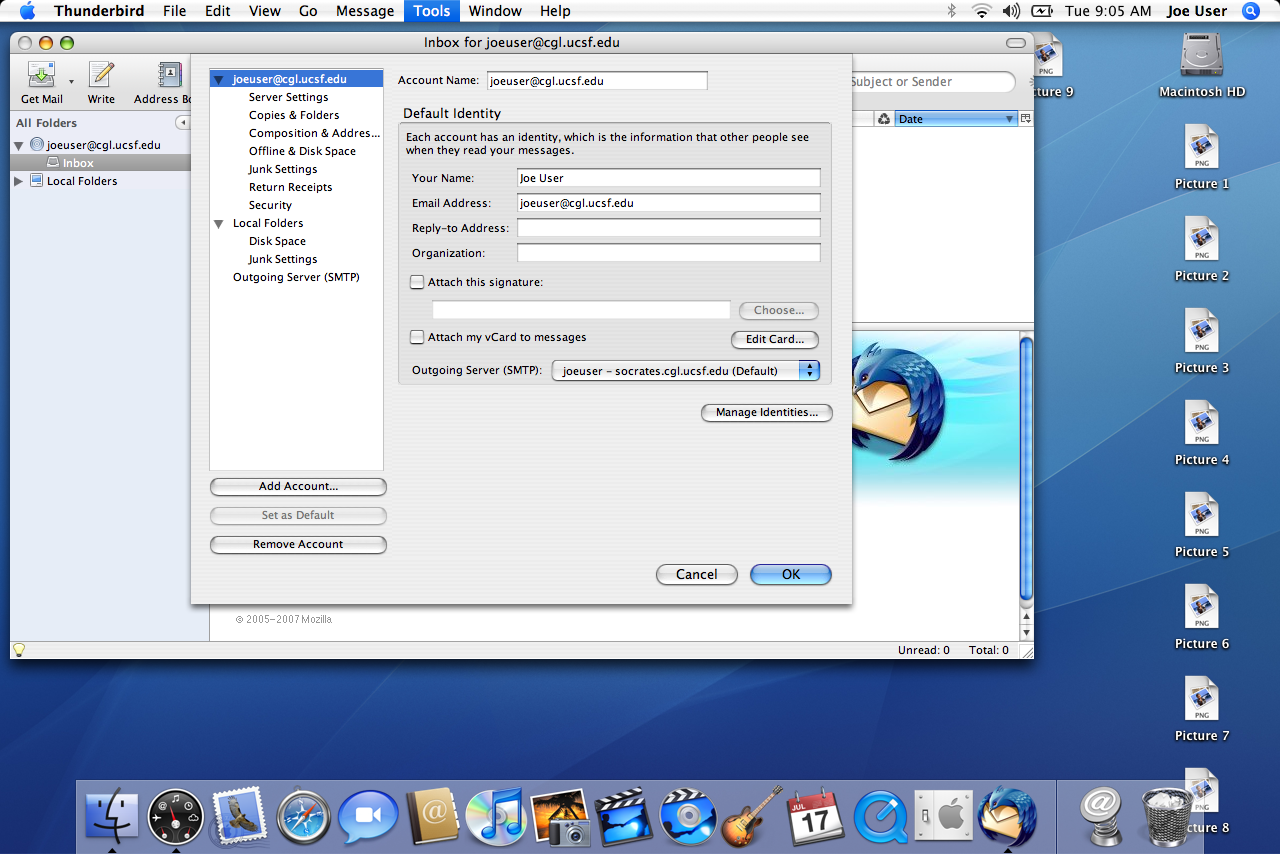
Task: Open the Write new message icon
Action: pyautogui.click(x=101, y=75)
